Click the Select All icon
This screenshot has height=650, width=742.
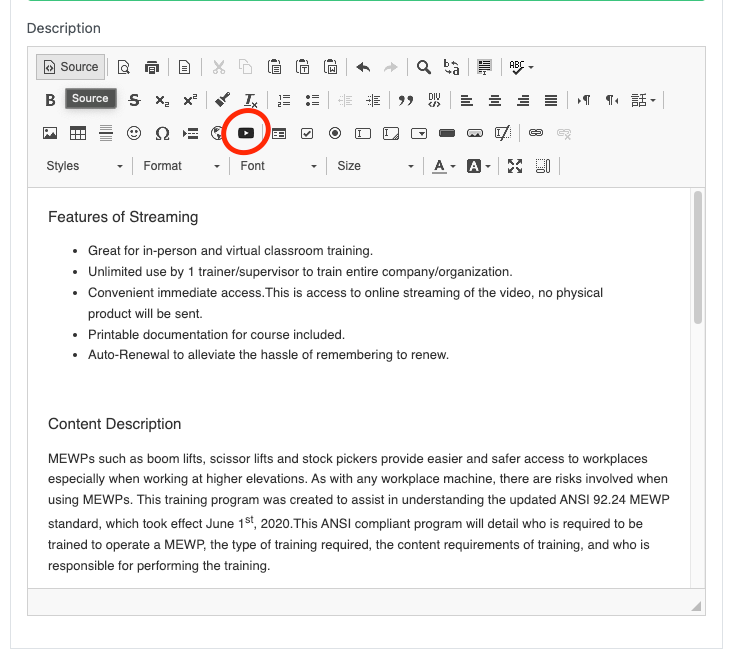pyautogui.click(x=485, y=67)
